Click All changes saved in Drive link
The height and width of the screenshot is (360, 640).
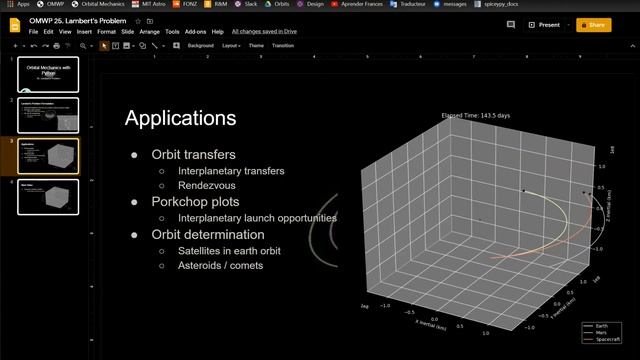[264, 31]
